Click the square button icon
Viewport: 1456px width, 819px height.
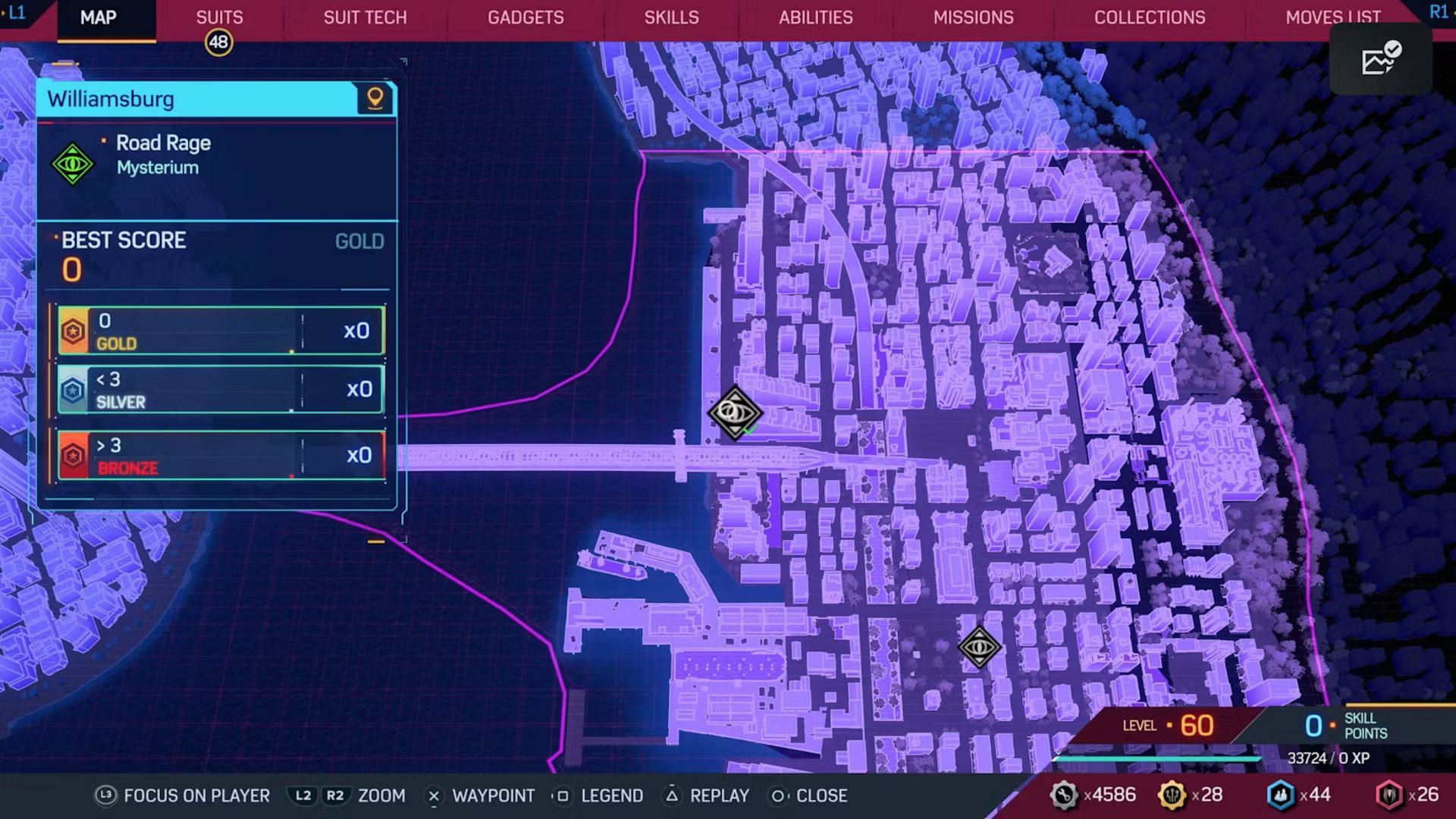tap(562, 795)
